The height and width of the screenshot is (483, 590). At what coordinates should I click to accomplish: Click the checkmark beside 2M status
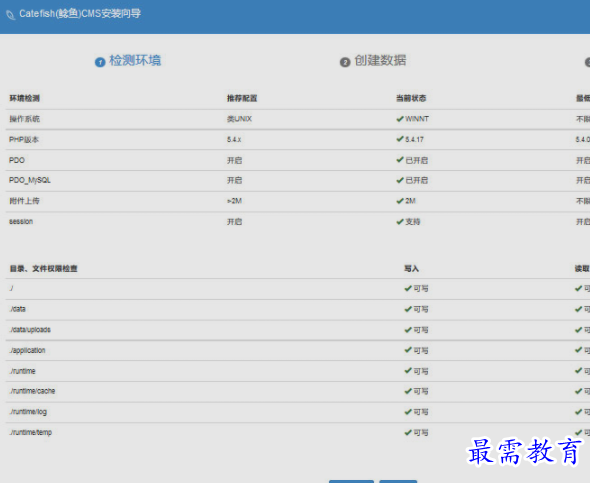(400, 201)
